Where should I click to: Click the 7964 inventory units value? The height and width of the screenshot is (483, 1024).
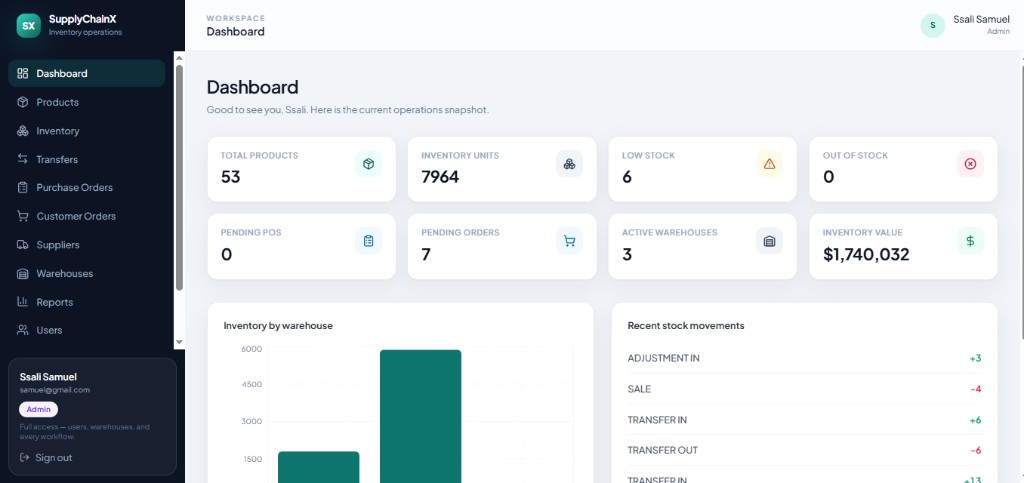coord(440,176)
